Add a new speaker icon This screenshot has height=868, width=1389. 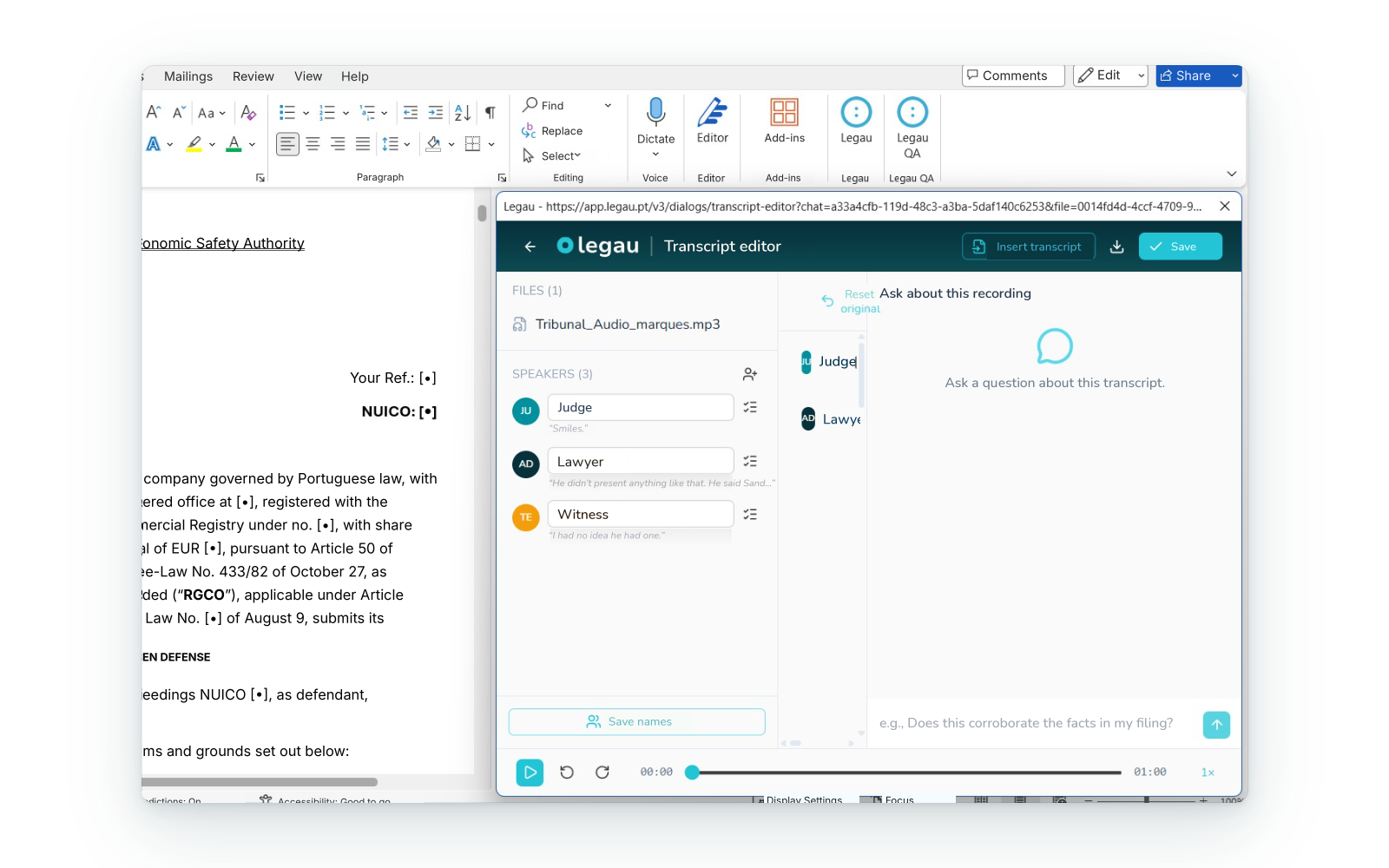[750, 374]
